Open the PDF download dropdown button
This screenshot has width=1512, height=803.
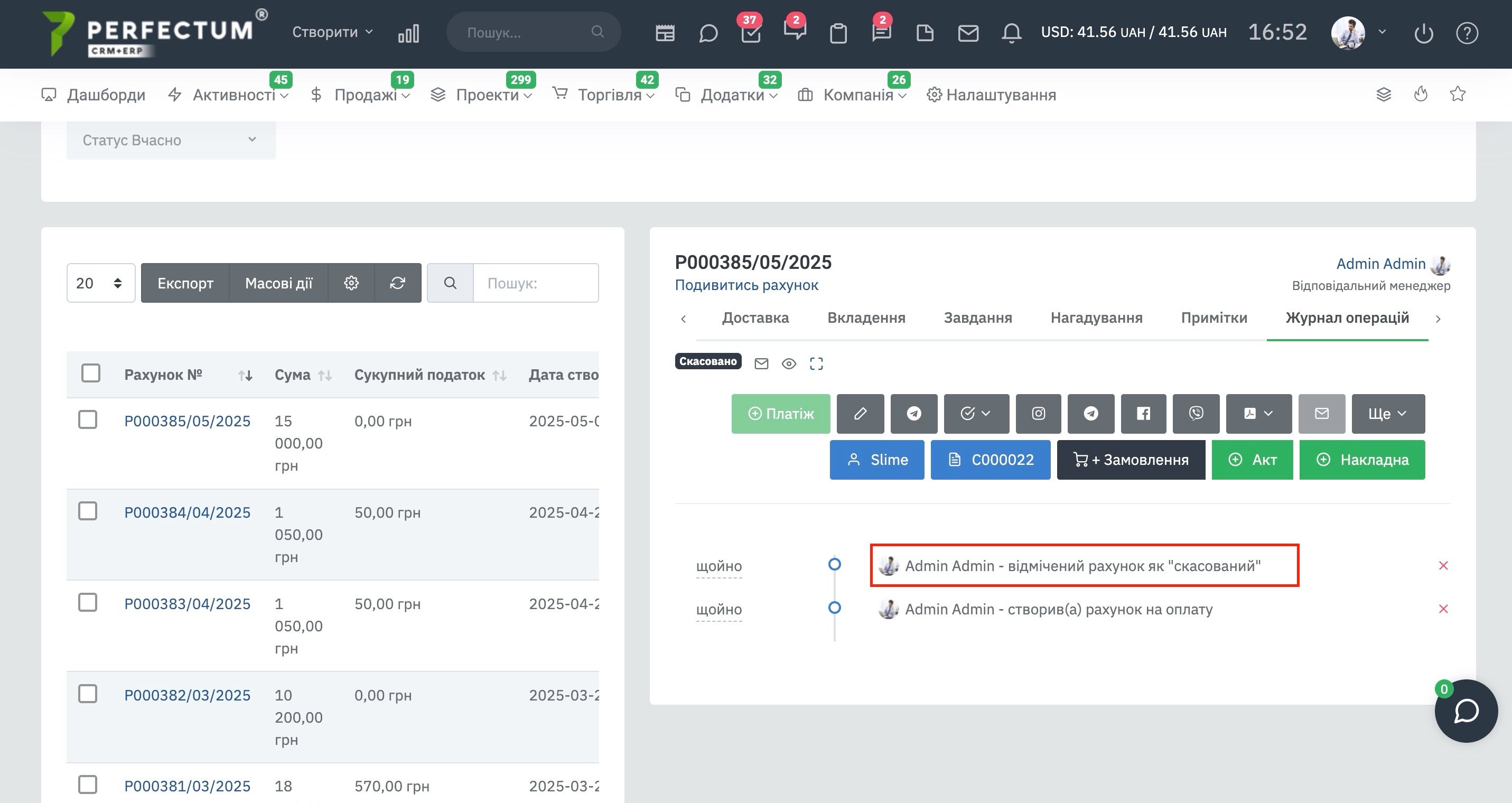(1258, 414)
